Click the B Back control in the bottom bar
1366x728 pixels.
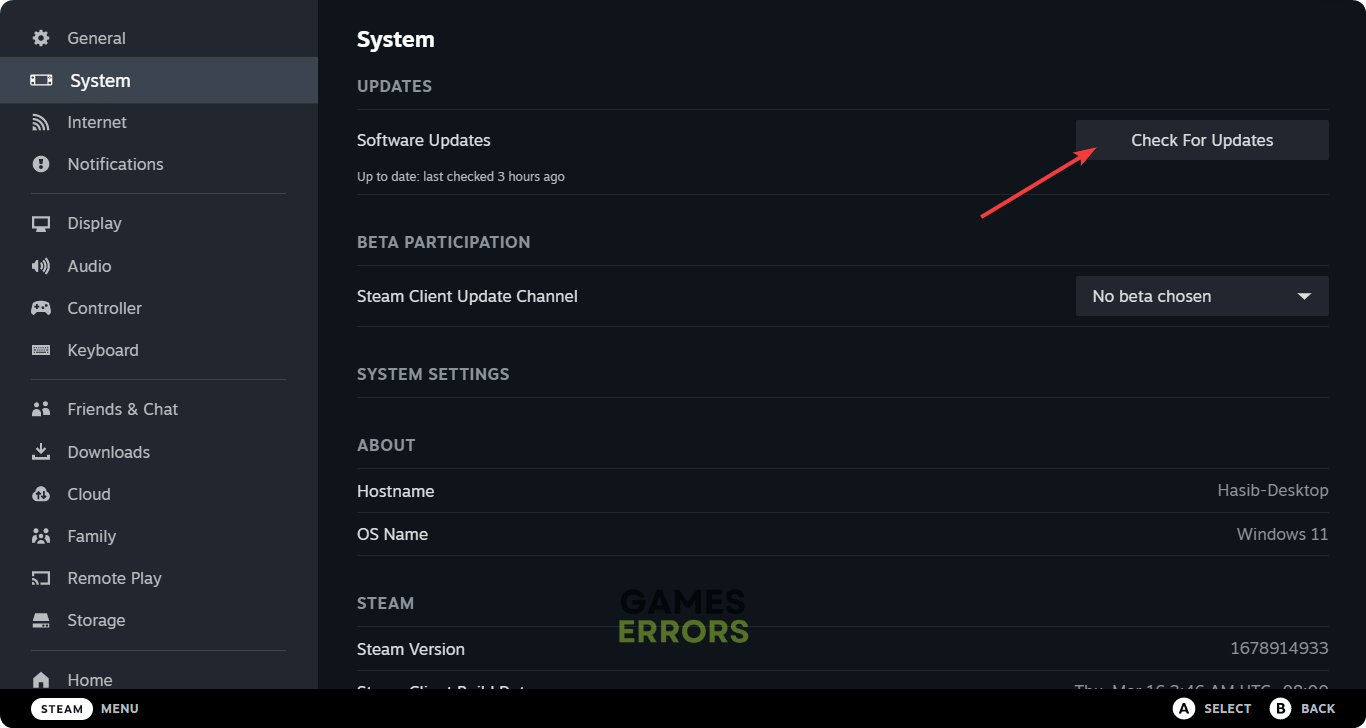coord(1304,708)
